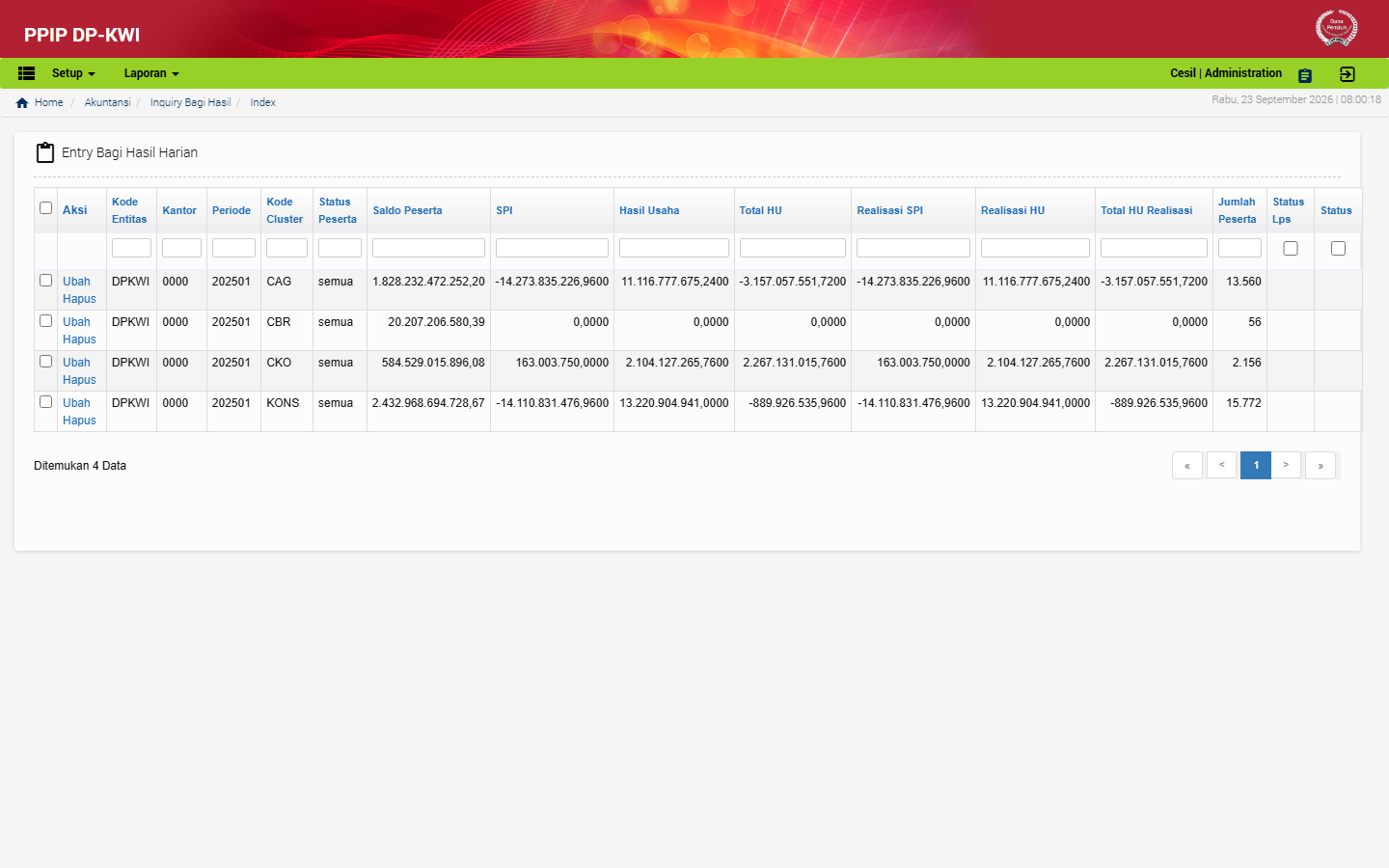
Task: Click the Jumlah Peserta filter field
Action: click(1239, 248)
